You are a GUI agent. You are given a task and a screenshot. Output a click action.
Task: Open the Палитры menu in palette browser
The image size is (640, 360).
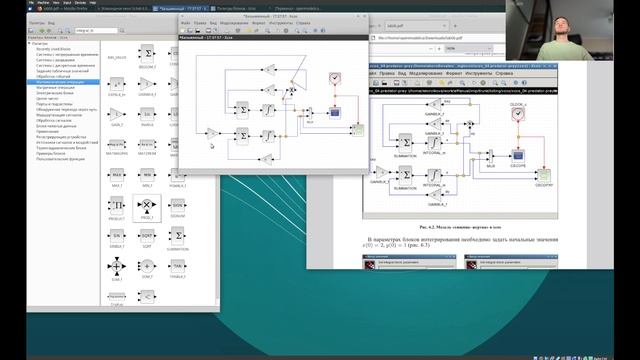click(x=37, y=23)
